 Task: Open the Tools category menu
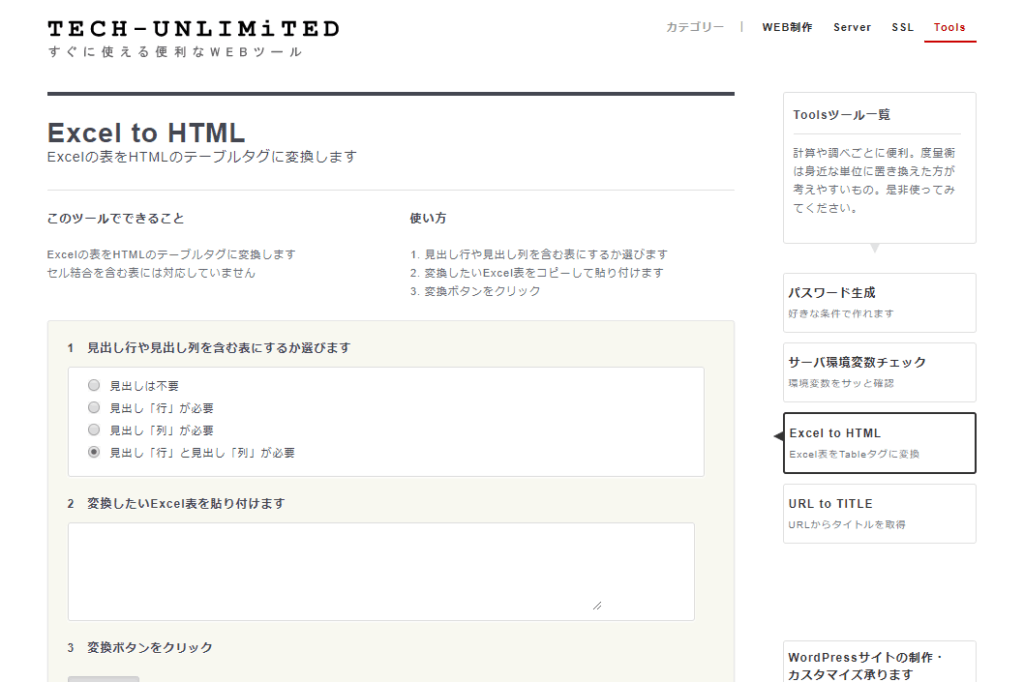click(x=950, y=27)
